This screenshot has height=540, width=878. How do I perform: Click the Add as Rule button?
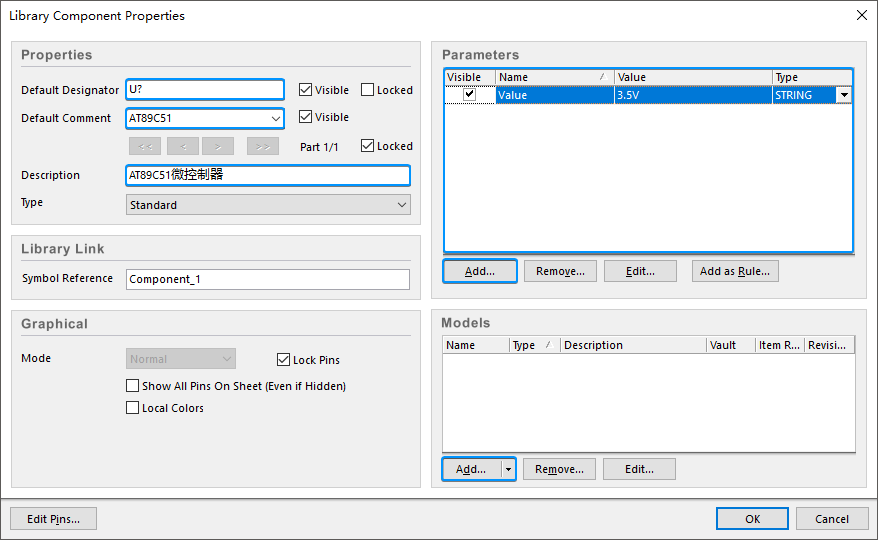(x=735, y=271)
